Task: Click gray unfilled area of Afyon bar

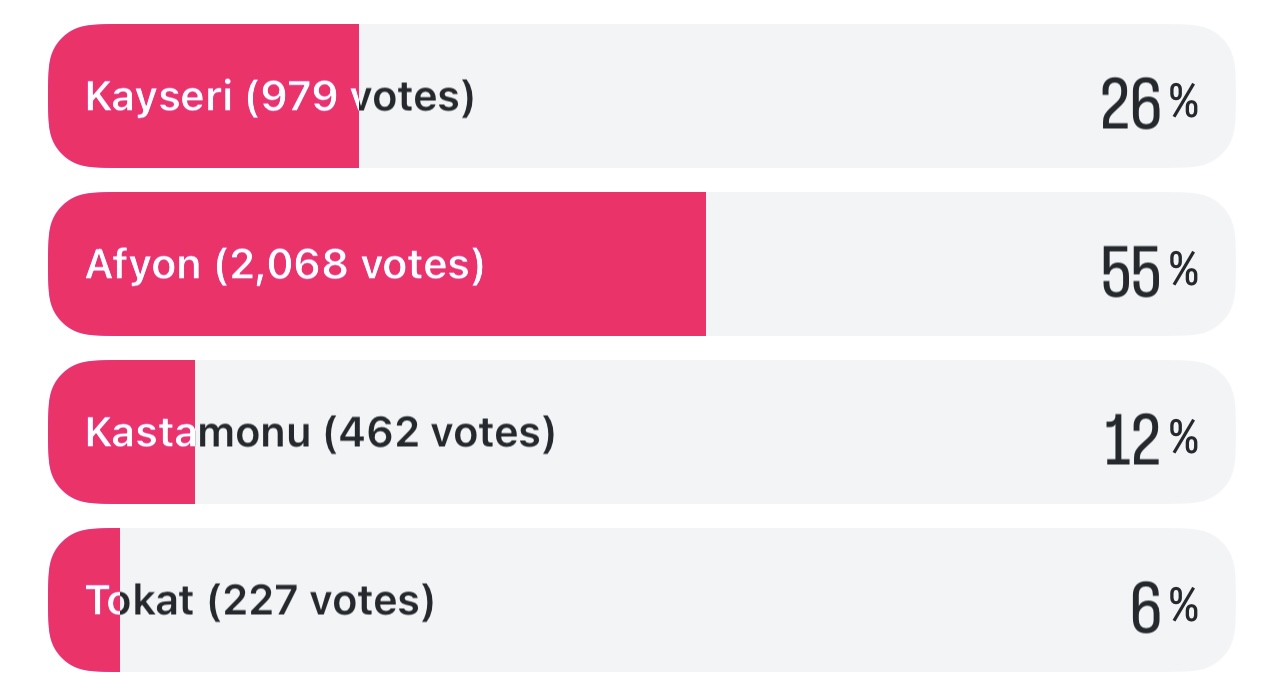Action: (x=970, y=264)
